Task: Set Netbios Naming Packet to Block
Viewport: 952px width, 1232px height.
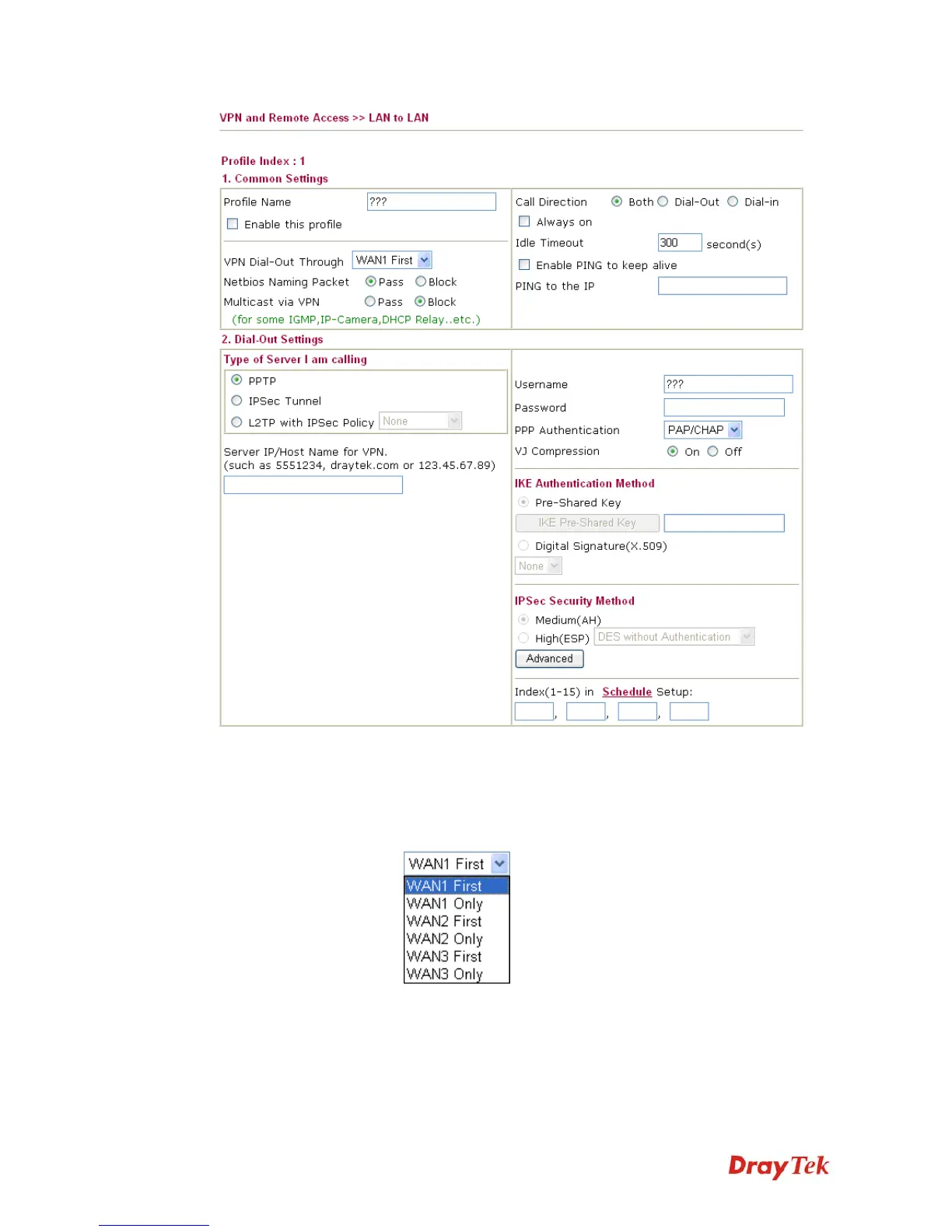Action: tap(421, 282)
